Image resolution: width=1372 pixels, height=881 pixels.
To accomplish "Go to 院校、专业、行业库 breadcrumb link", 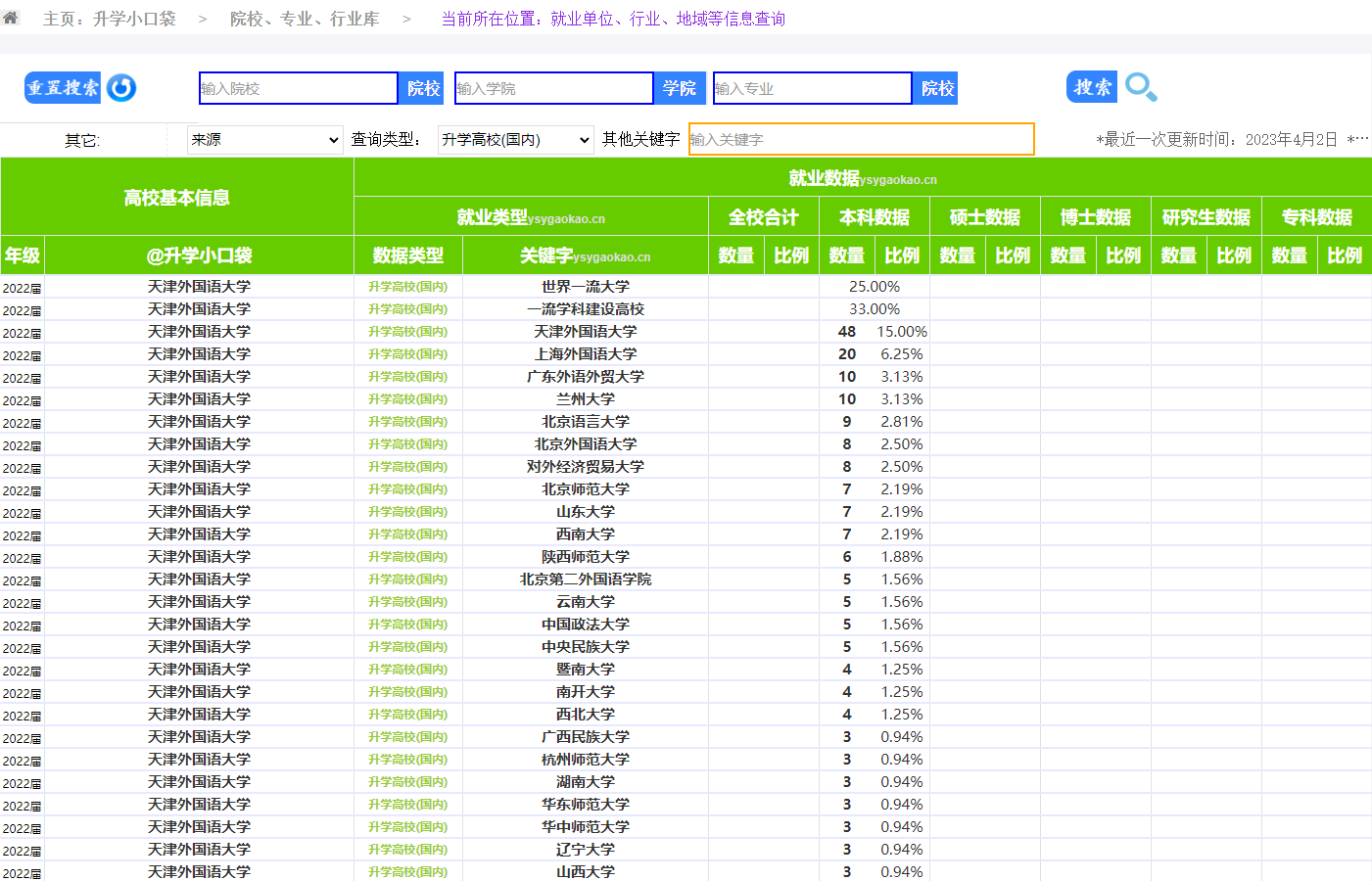I will 304,19.
